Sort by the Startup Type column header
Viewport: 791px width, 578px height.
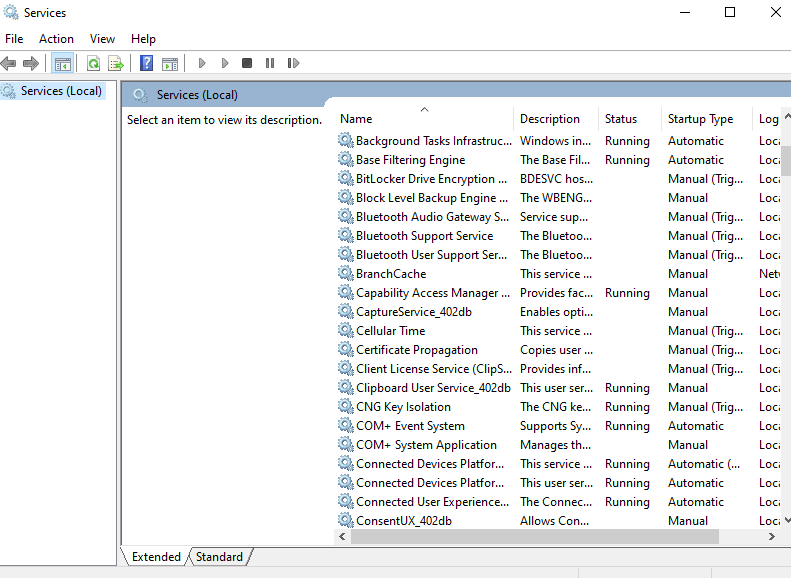(x=700, y=119)
